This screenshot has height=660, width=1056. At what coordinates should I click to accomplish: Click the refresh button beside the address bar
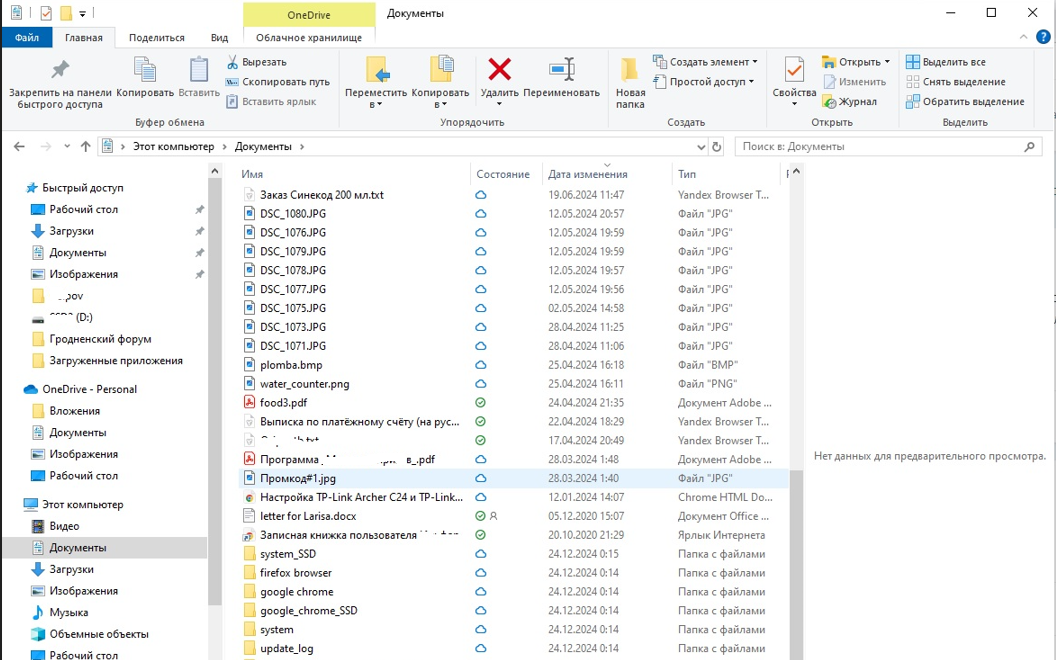point(716,147)
